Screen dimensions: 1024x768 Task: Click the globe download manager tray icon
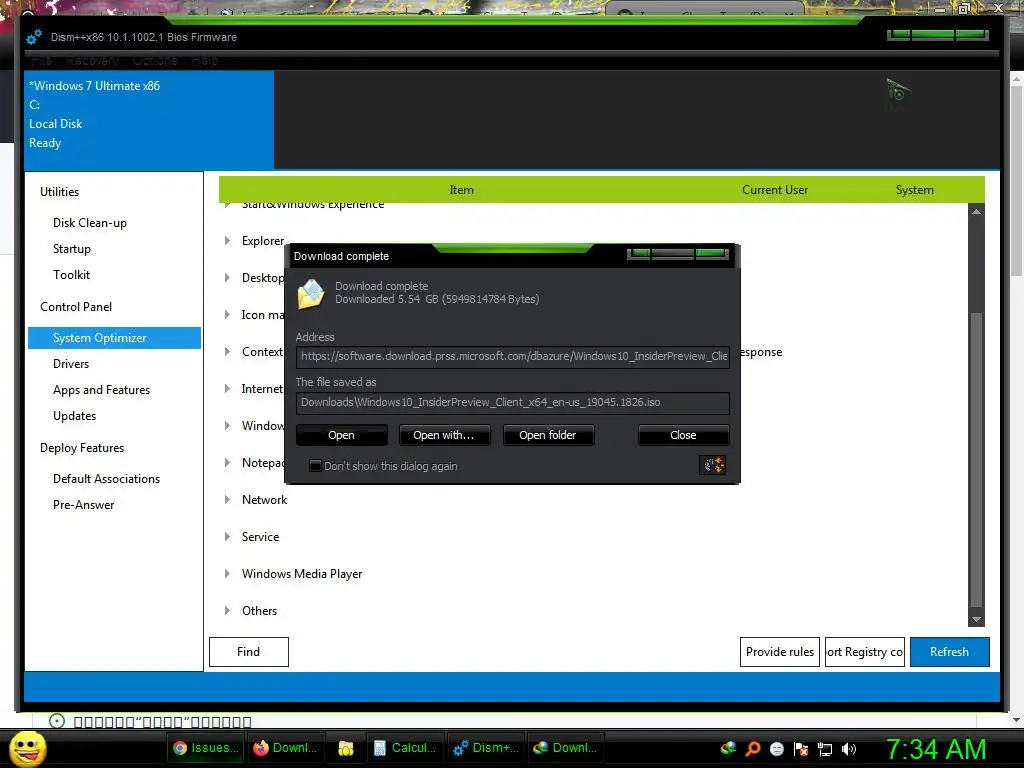728,749
